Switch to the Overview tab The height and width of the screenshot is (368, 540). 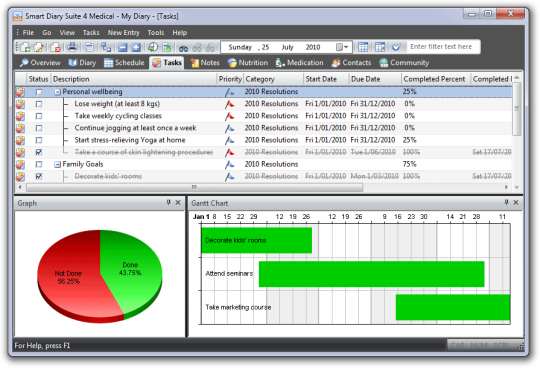(x=40, y=63)
